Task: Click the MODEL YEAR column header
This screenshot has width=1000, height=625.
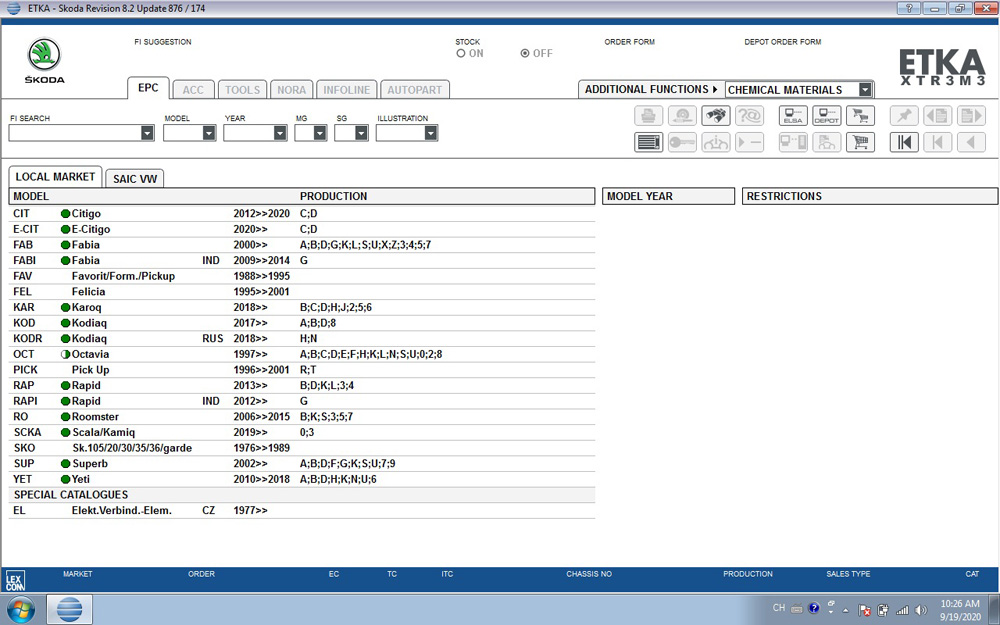Action: click(x=668, y=196)
